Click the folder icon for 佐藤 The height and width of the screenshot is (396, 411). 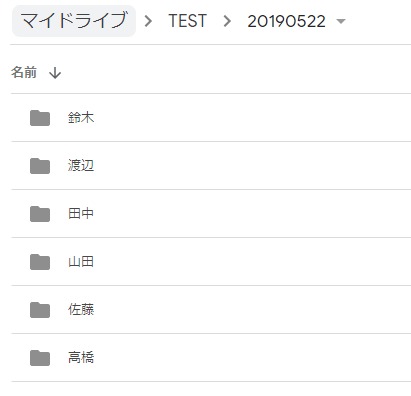tap(40, 310)
